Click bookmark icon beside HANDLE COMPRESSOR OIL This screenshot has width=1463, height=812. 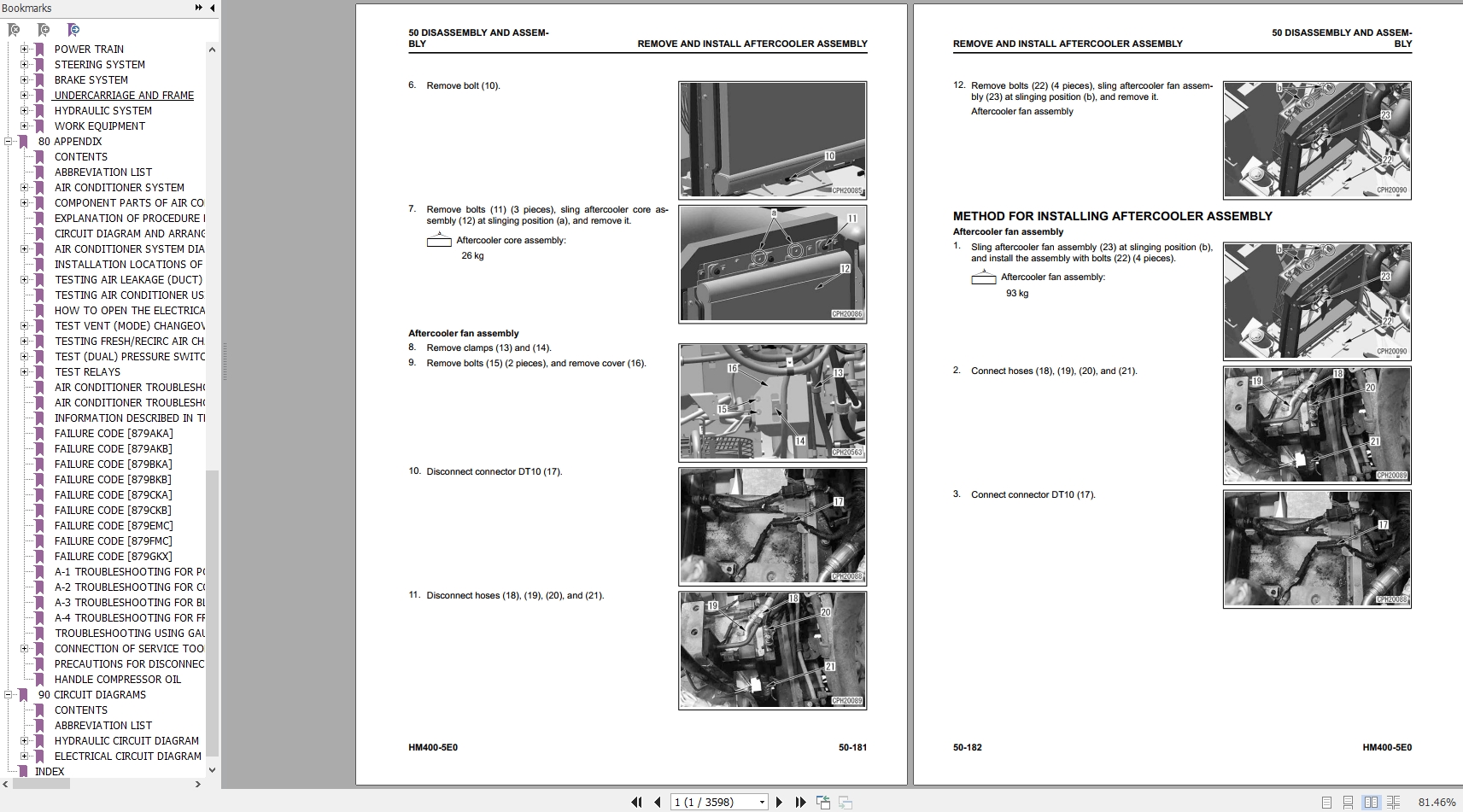point(39,680)
